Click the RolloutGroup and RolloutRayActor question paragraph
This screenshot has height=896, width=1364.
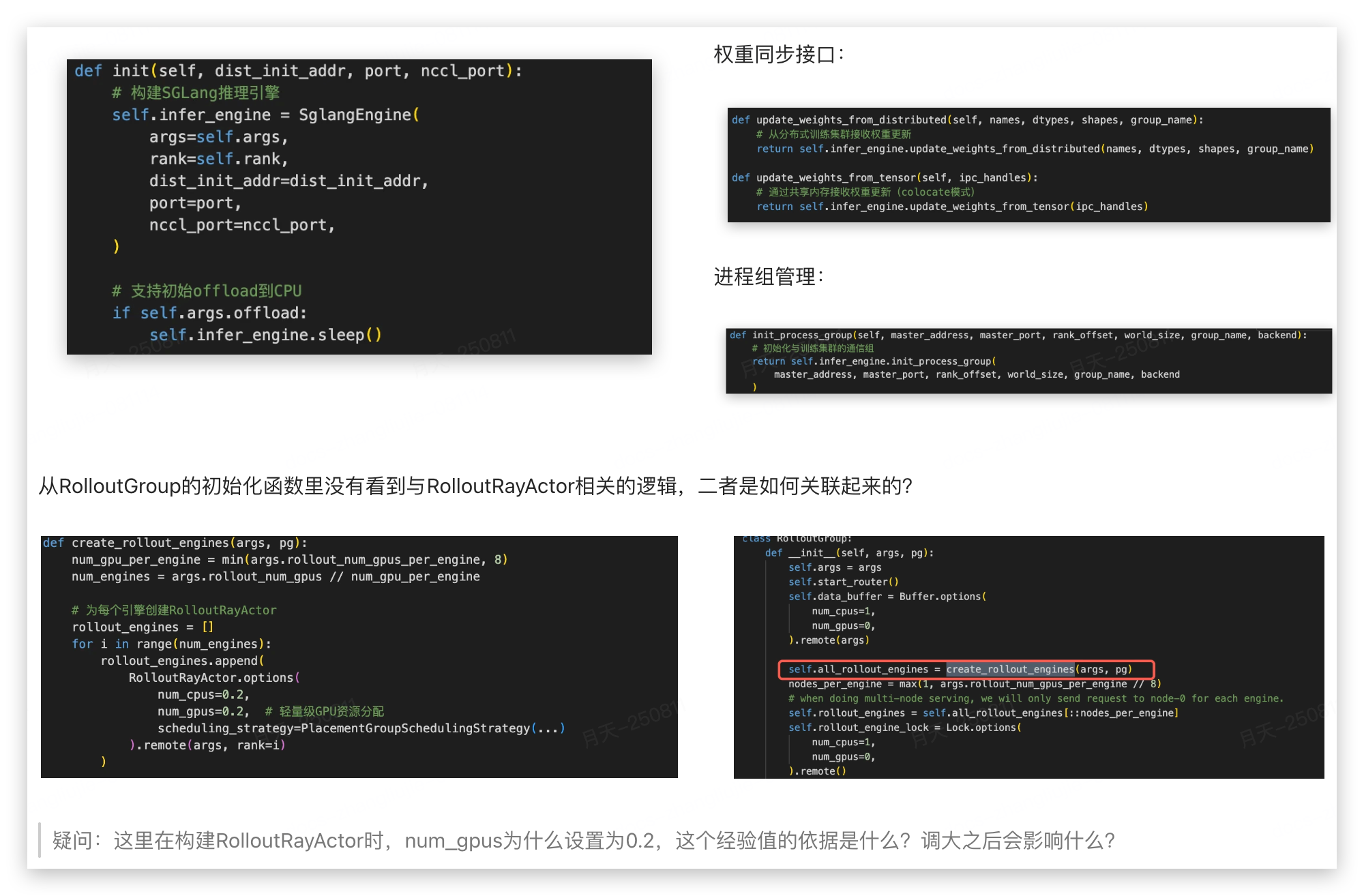click(475, 486)
